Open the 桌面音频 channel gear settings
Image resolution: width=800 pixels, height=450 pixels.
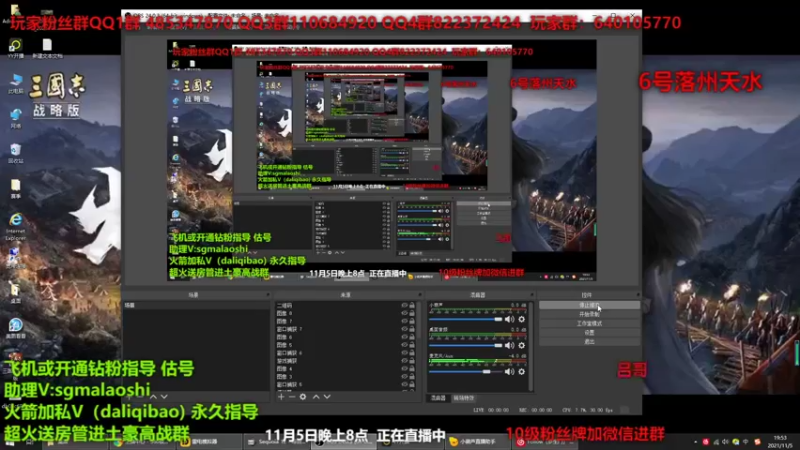pos(521,345)
